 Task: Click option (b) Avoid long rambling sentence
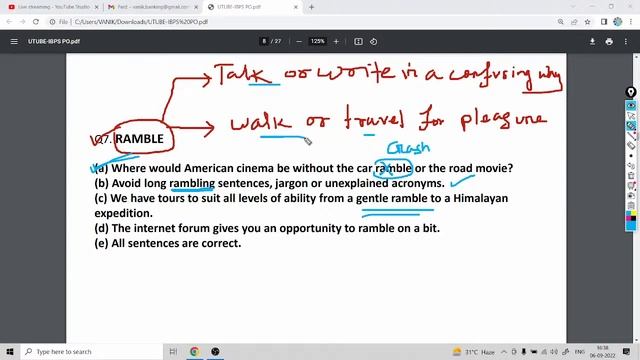269,183
